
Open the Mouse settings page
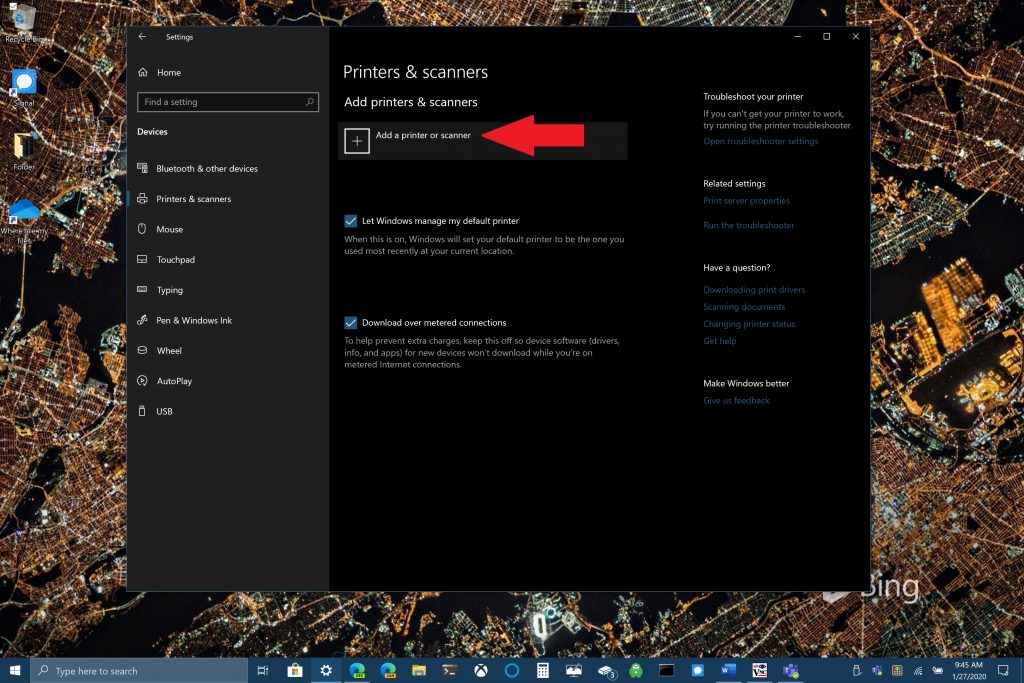click(170, 229)
